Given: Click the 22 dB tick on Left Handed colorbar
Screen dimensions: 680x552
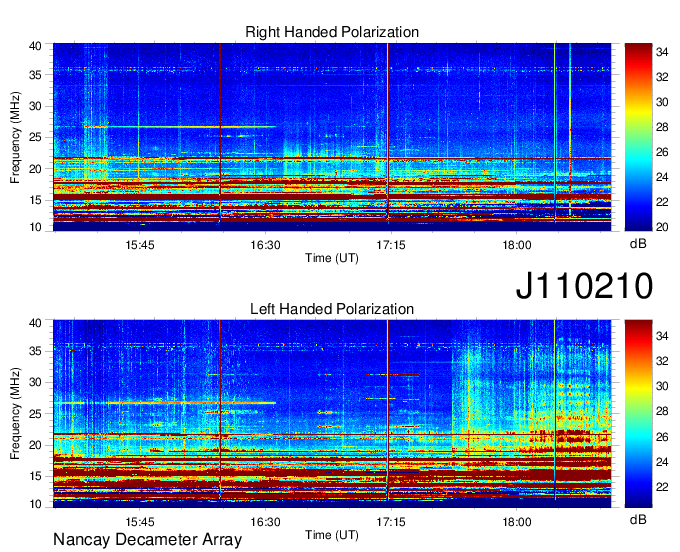Looking at the screenshot, I should tap(662, 487).
